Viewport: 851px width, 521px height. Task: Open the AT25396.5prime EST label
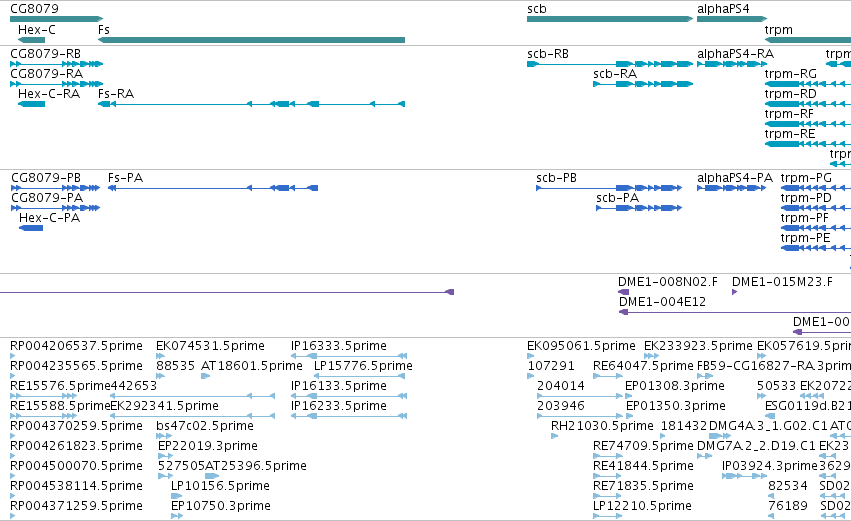[256, 467]
